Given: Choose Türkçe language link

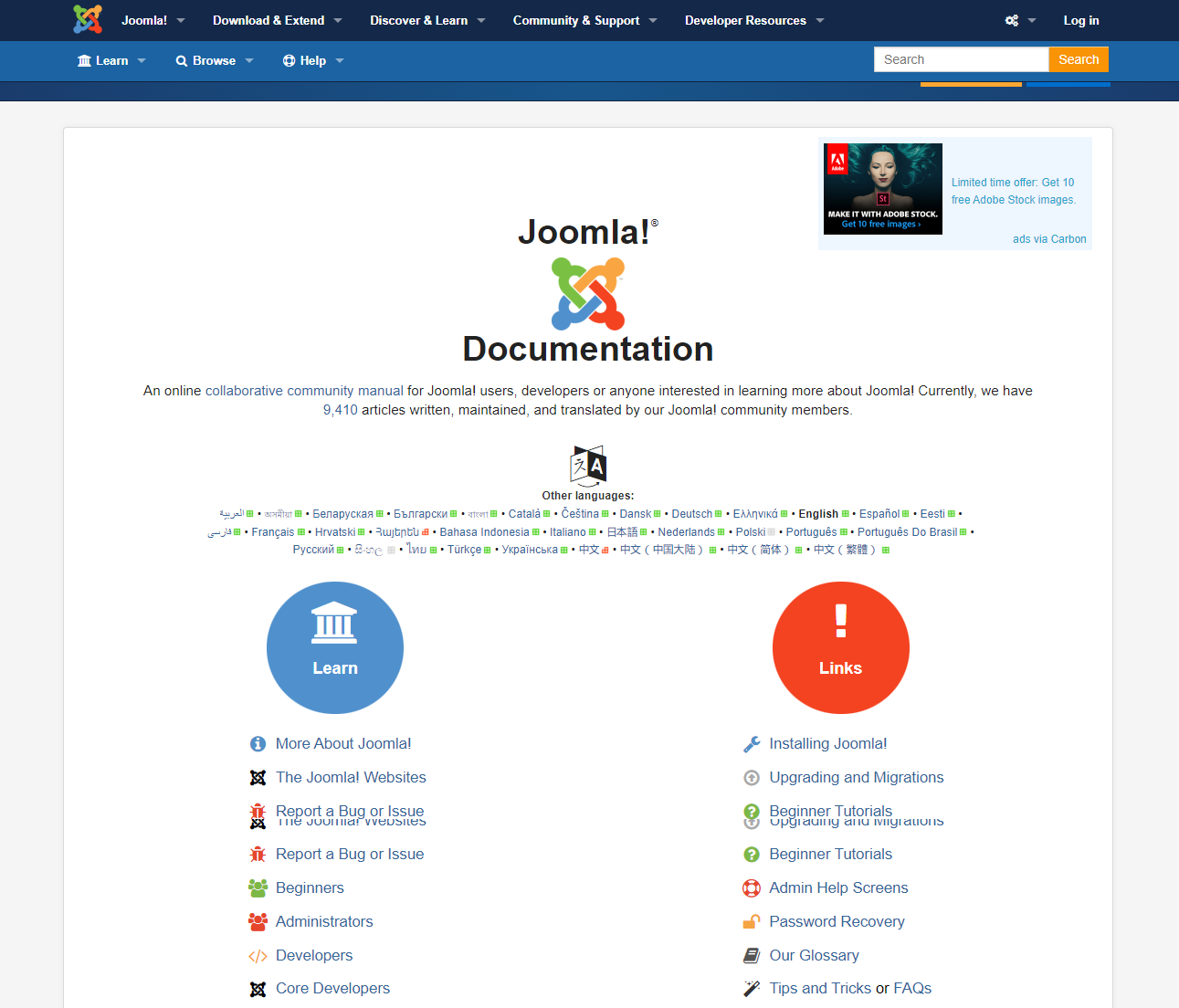Looking at the screenshot, I should [x=464, y=550].
